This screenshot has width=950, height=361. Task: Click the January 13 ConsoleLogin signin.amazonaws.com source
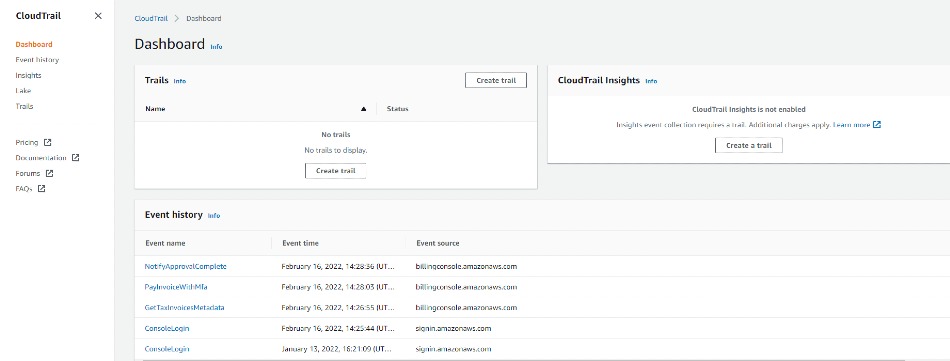[453, 349]
